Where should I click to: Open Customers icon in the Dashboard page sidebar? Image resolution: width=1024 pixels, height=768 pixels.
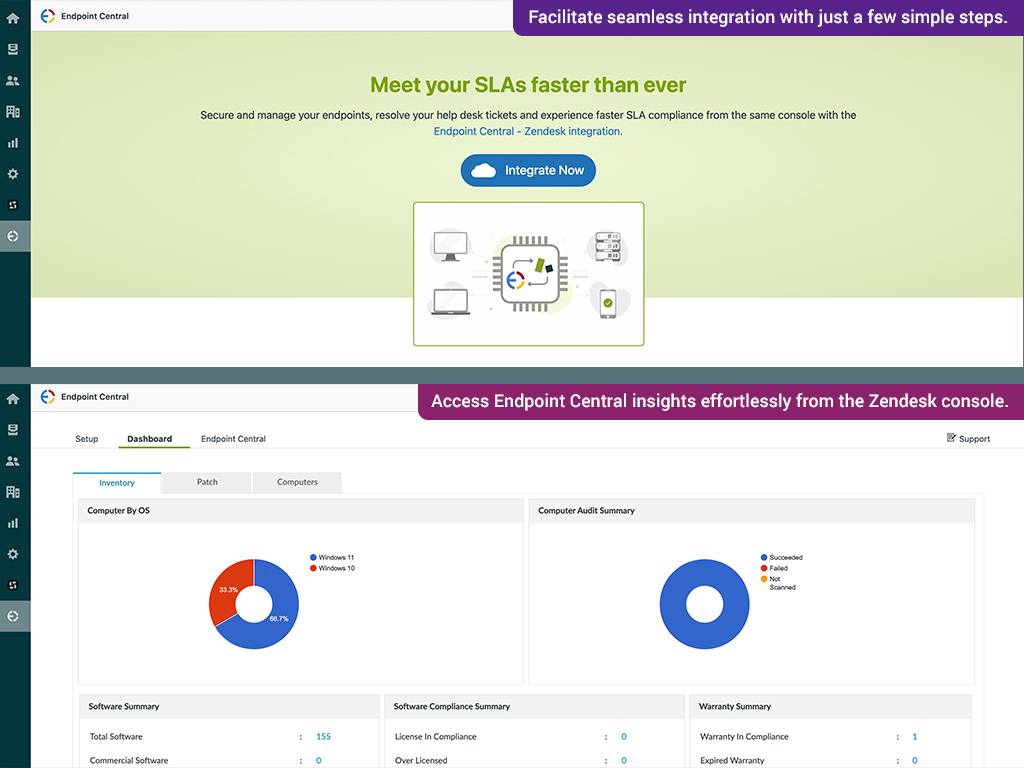point(13,461)
